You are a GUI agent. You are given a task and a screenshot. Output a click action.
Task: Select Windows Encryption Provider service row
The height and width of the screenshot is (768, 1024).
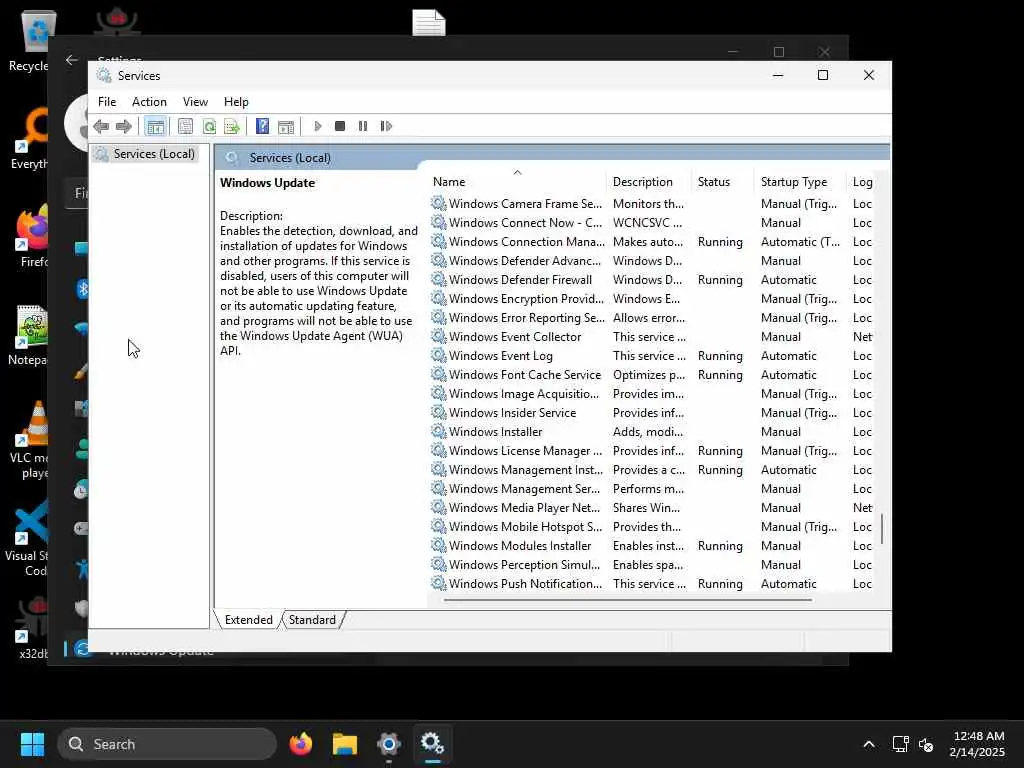653,298
